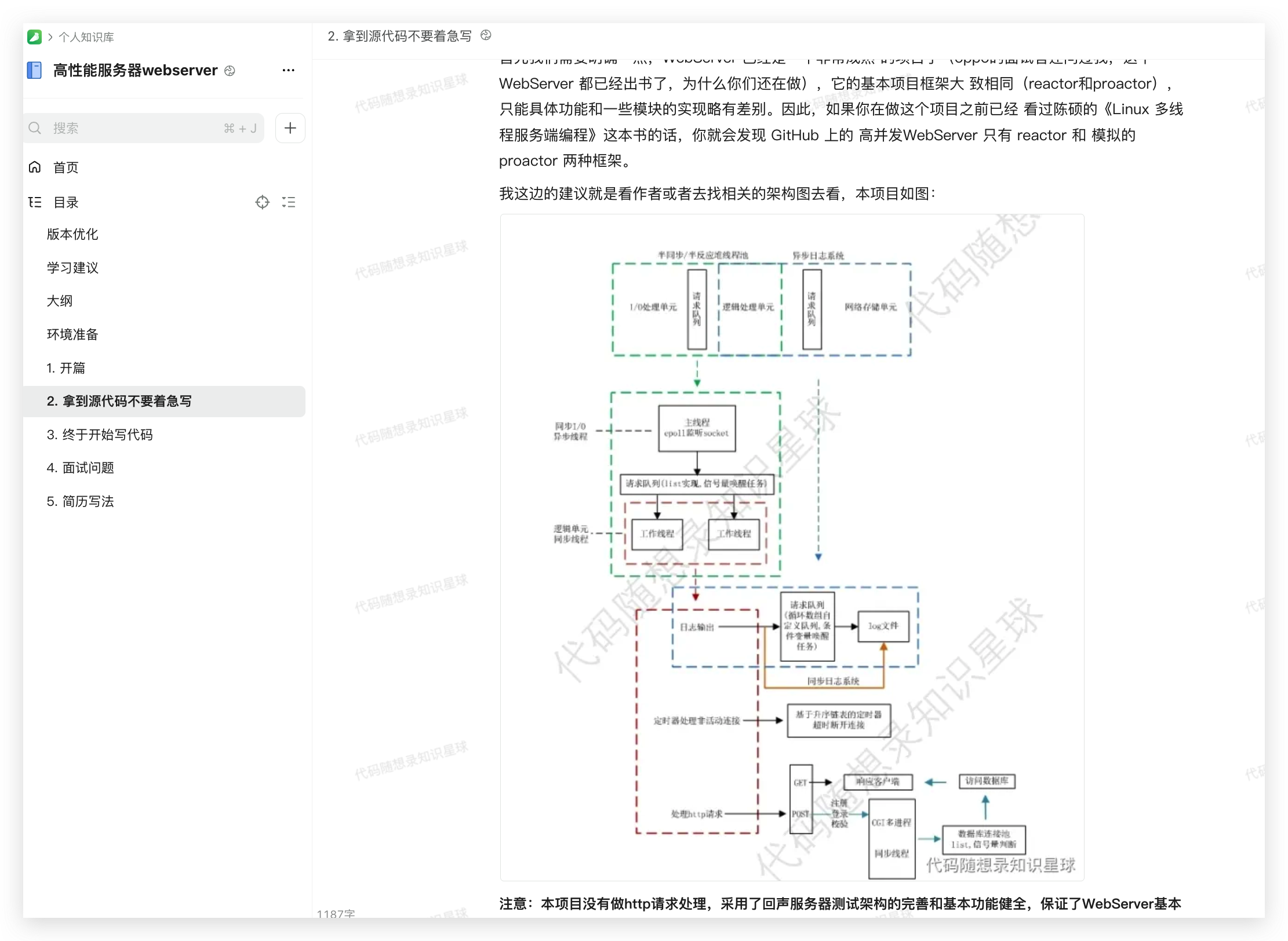The height and width of the screenshot is (941, 1288).
Task: Click the magnifier icon in the search box
Action: coord(35,128)
